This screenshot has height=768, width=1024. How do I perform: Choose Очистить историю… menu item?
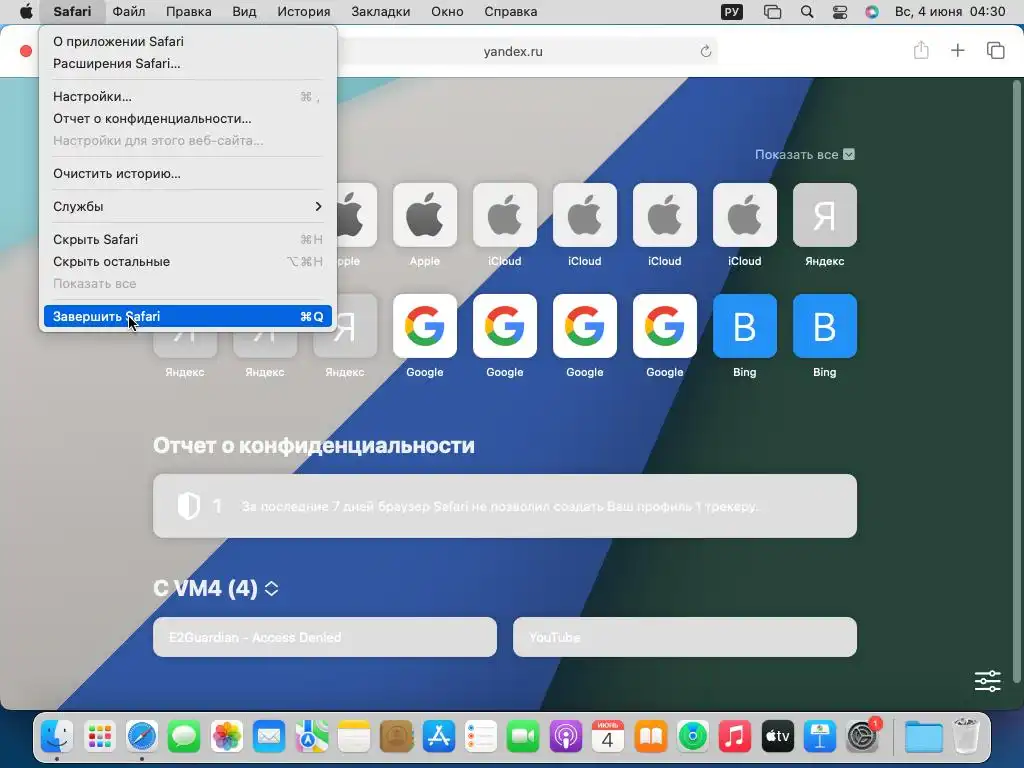click(188, 174)
